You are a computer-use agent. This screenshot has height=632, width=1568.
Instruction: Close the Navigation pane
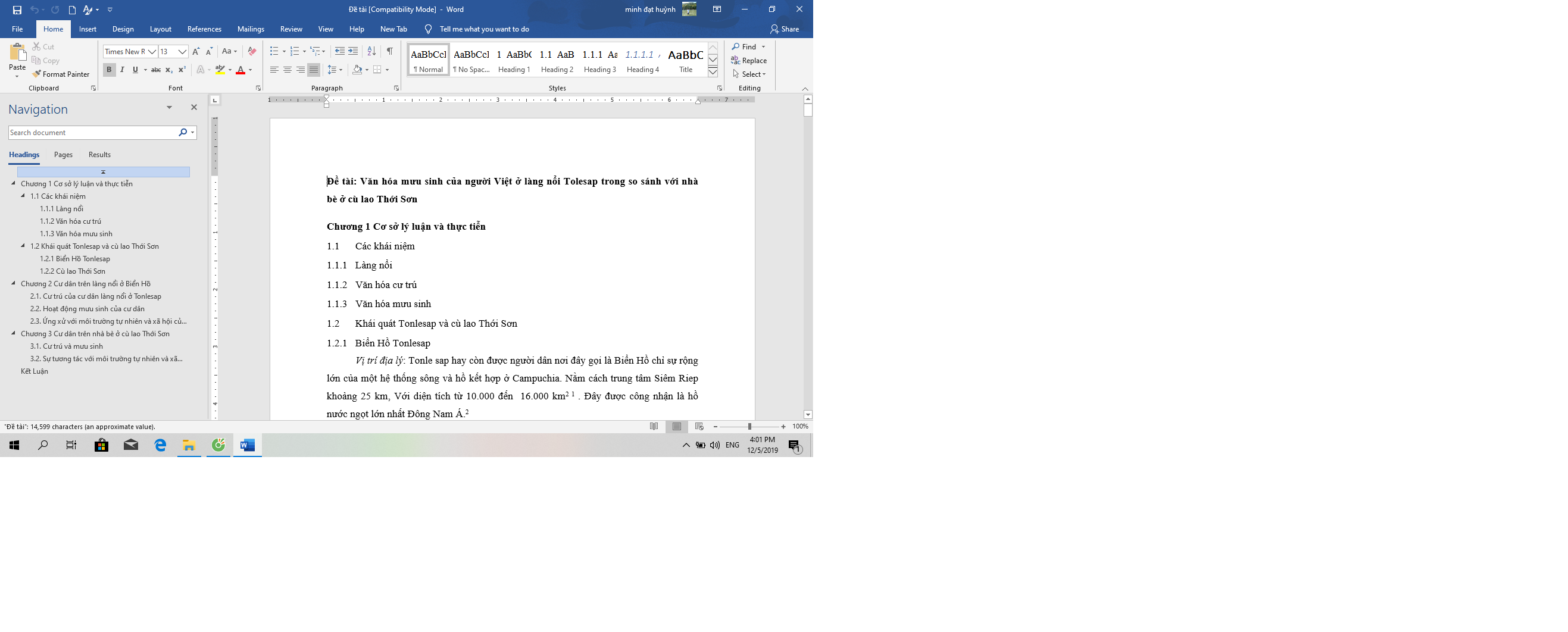pyautogui.click(x=194, y=108)
